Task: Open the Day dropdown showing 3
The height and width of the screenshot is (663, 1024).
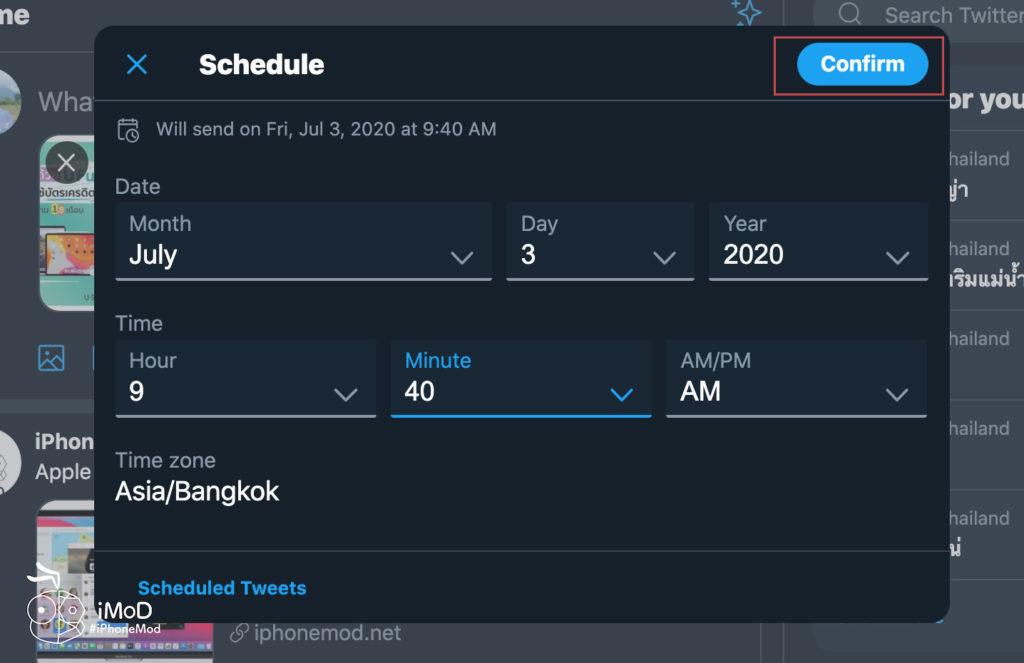Action: point(599,241)
